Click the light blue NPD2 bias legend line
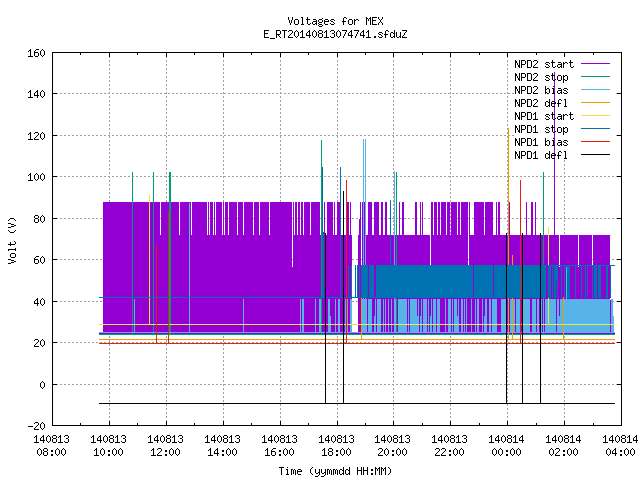Screen dimensions: 640x480 pos(596,90)
